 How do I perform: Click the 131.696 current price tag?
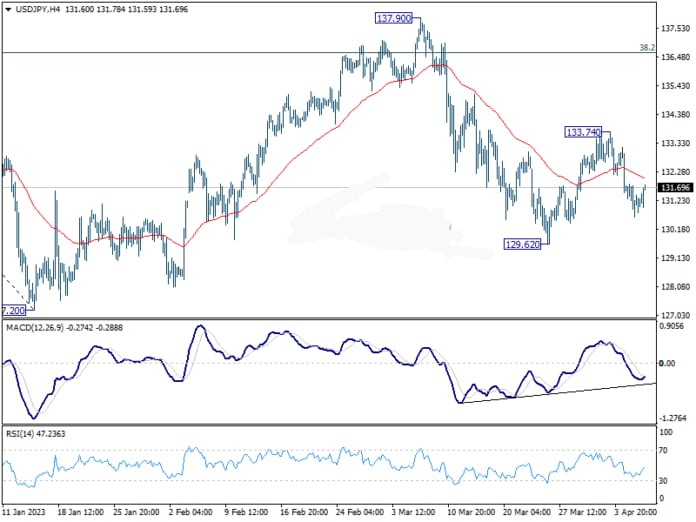[677, 187]
